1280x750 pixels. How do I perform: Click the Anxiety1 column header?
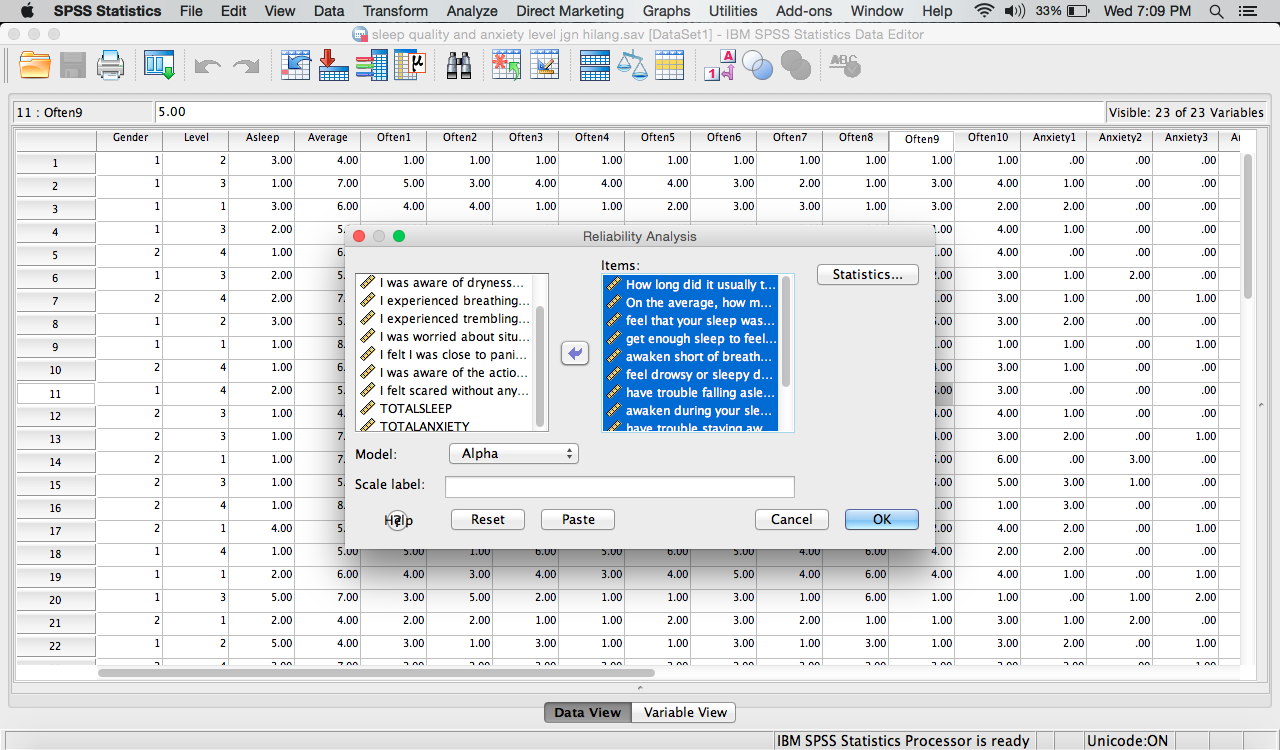pos(1054,138)
